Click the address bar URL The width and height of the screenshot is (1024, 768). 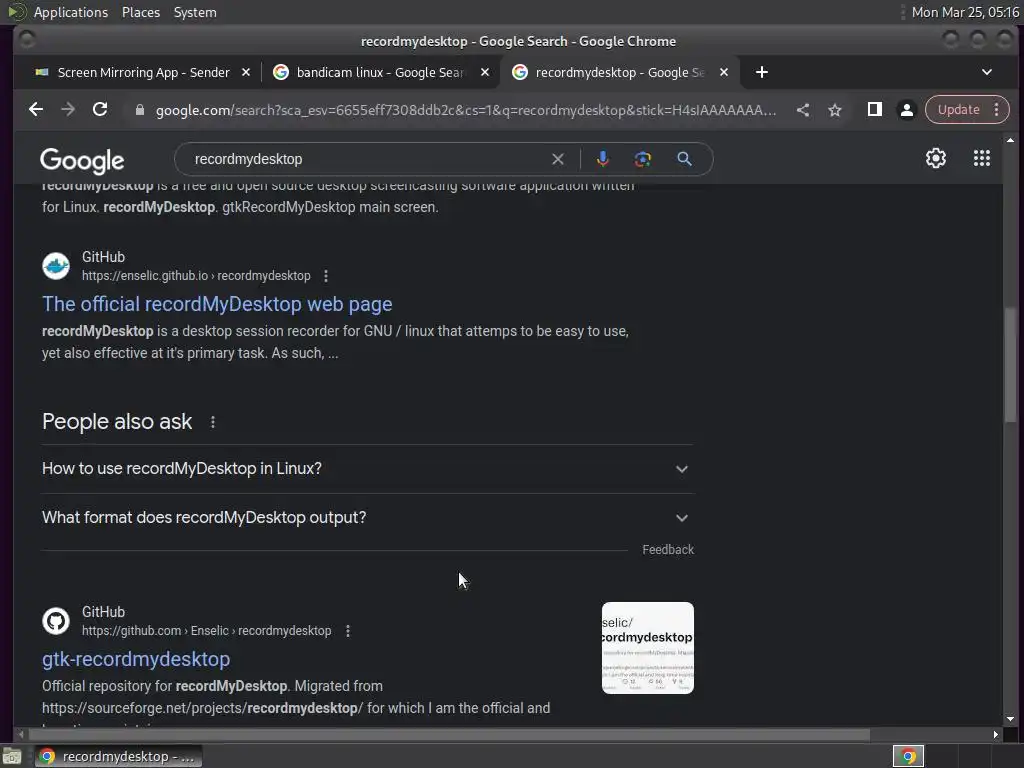tap(466, 110)
